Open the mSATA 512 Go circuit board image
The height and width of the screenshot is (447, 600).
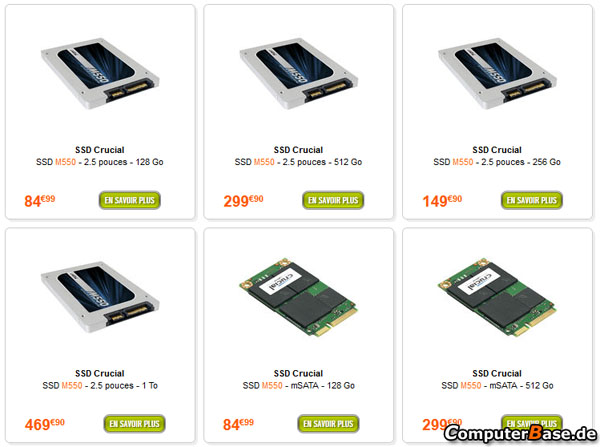[x=497, y=297]
